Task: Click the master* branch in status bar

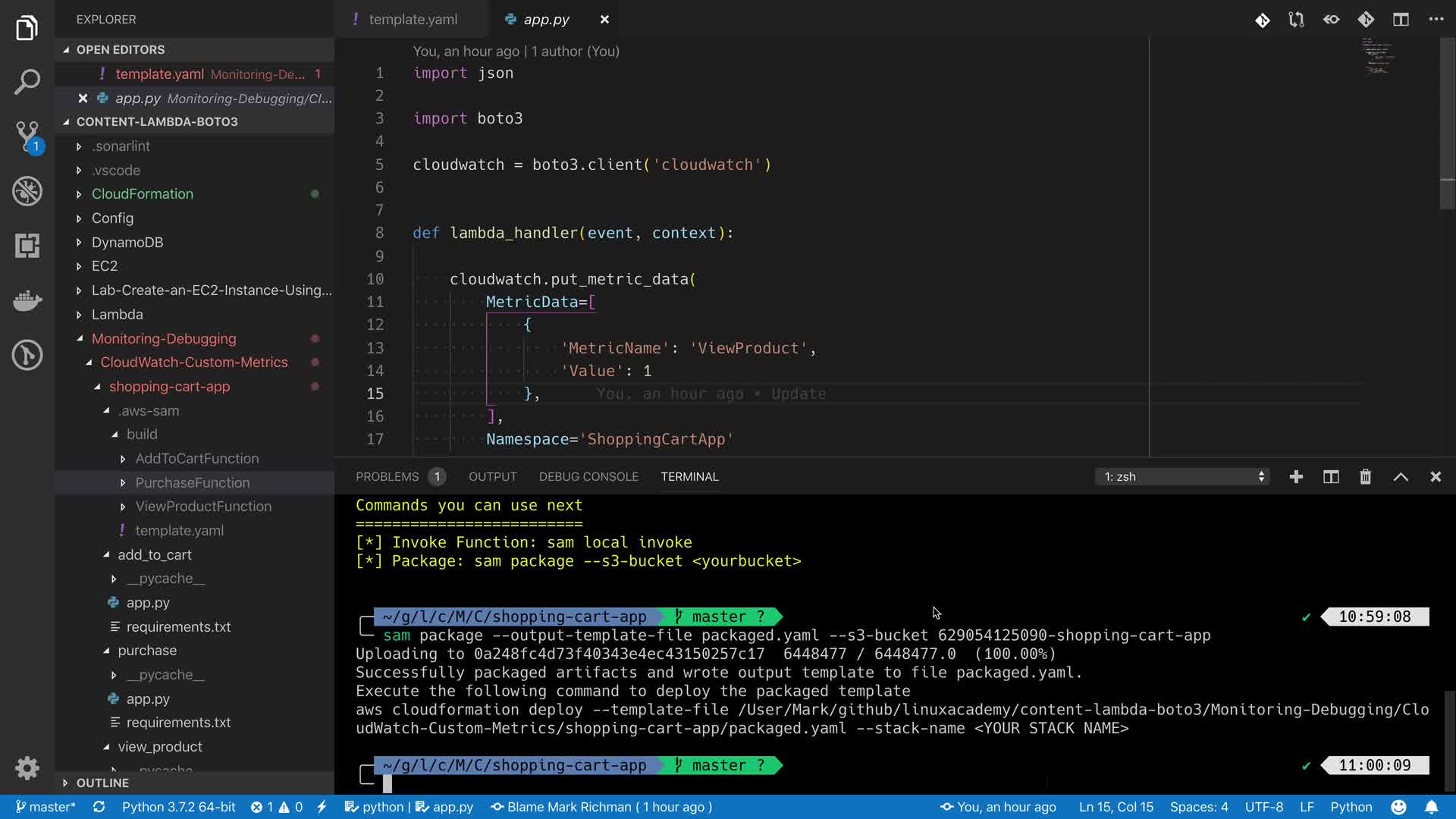Action: (x=45, y=807)
